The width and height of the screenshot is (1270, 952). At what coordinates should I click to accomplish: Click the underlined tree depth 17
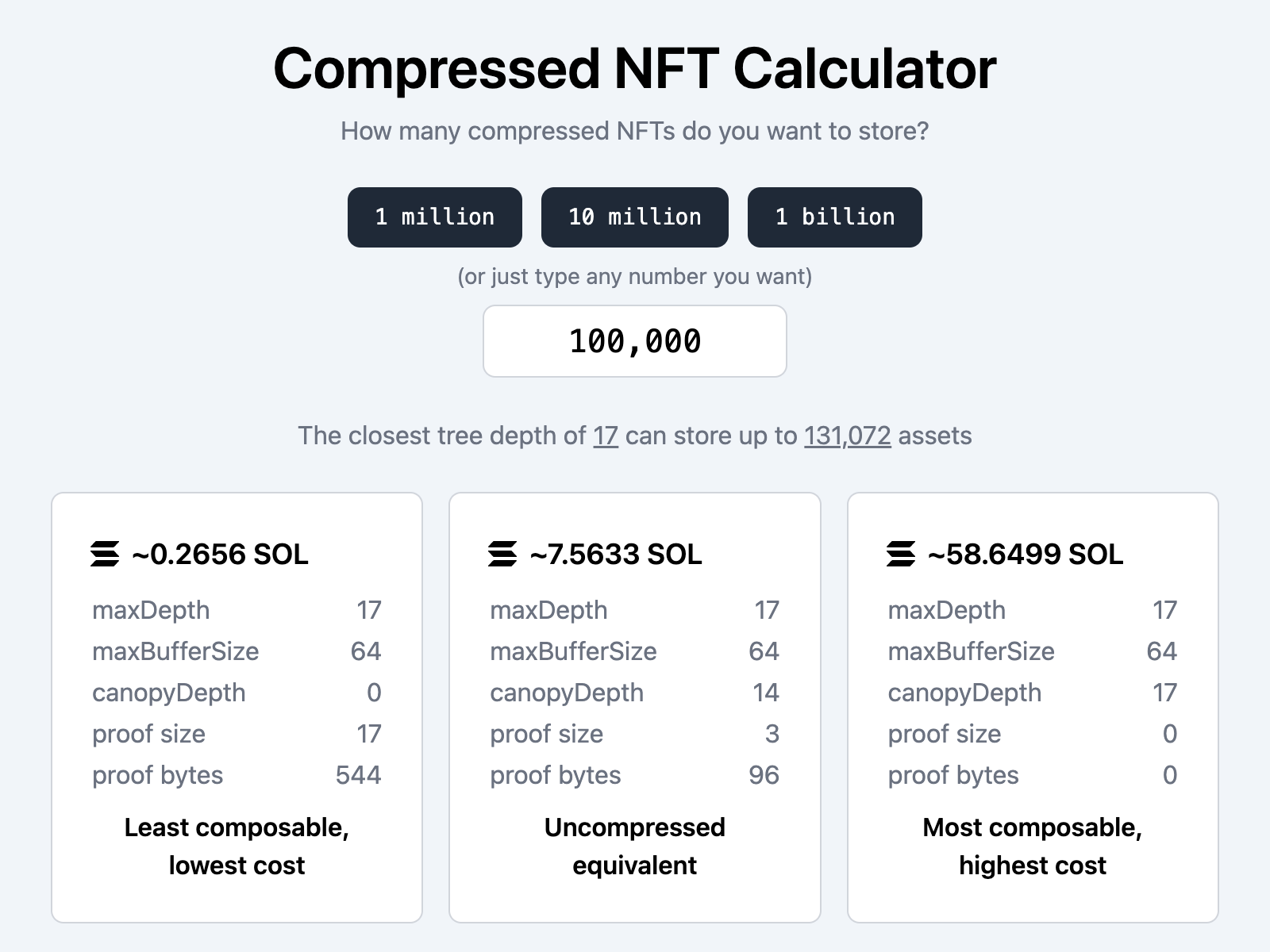606,436
